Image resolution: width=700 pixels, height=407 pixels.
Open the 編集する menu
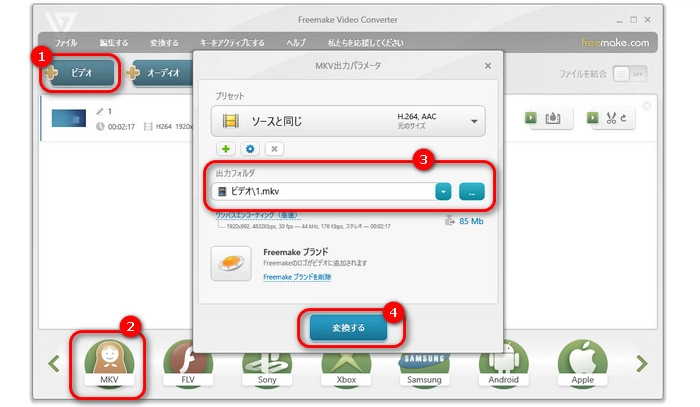(113, 43)
